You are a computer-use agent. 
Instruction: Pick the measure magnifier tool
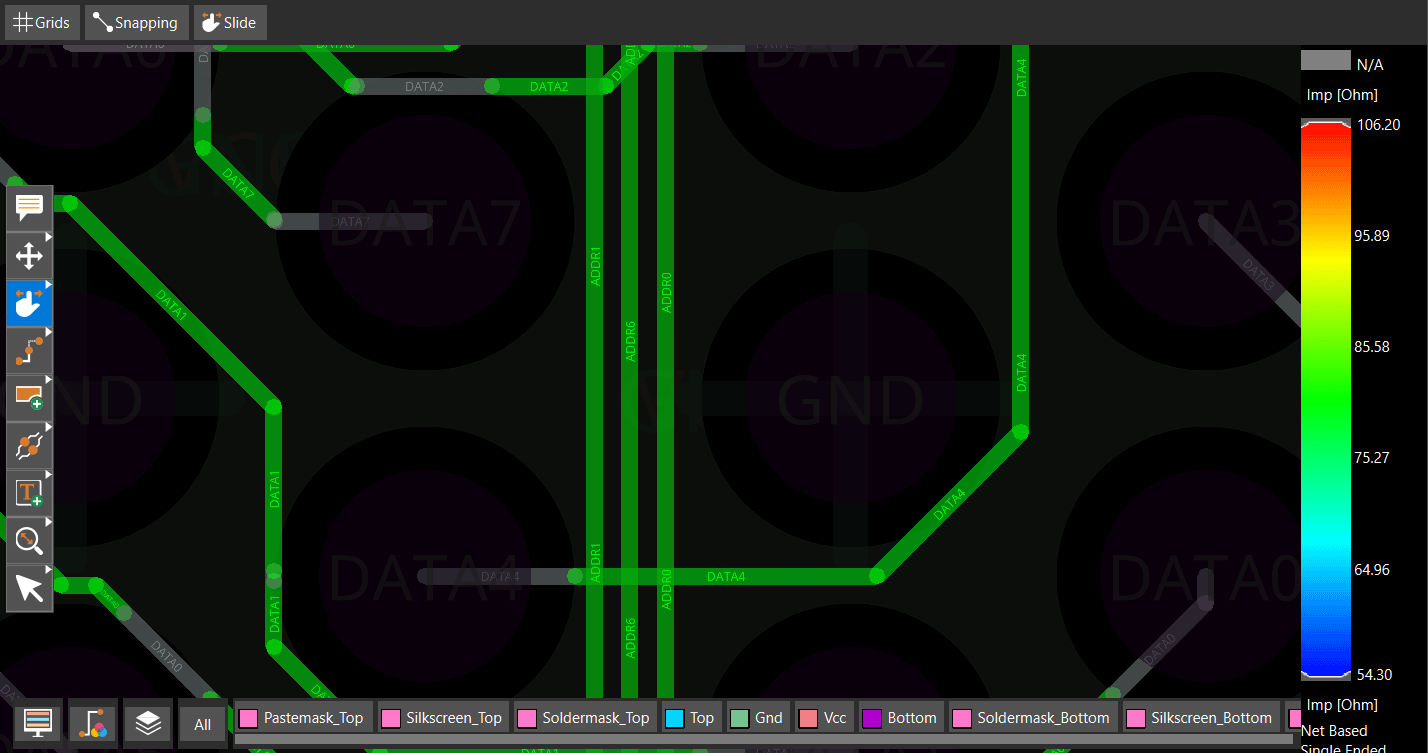[x=29, y=541]
